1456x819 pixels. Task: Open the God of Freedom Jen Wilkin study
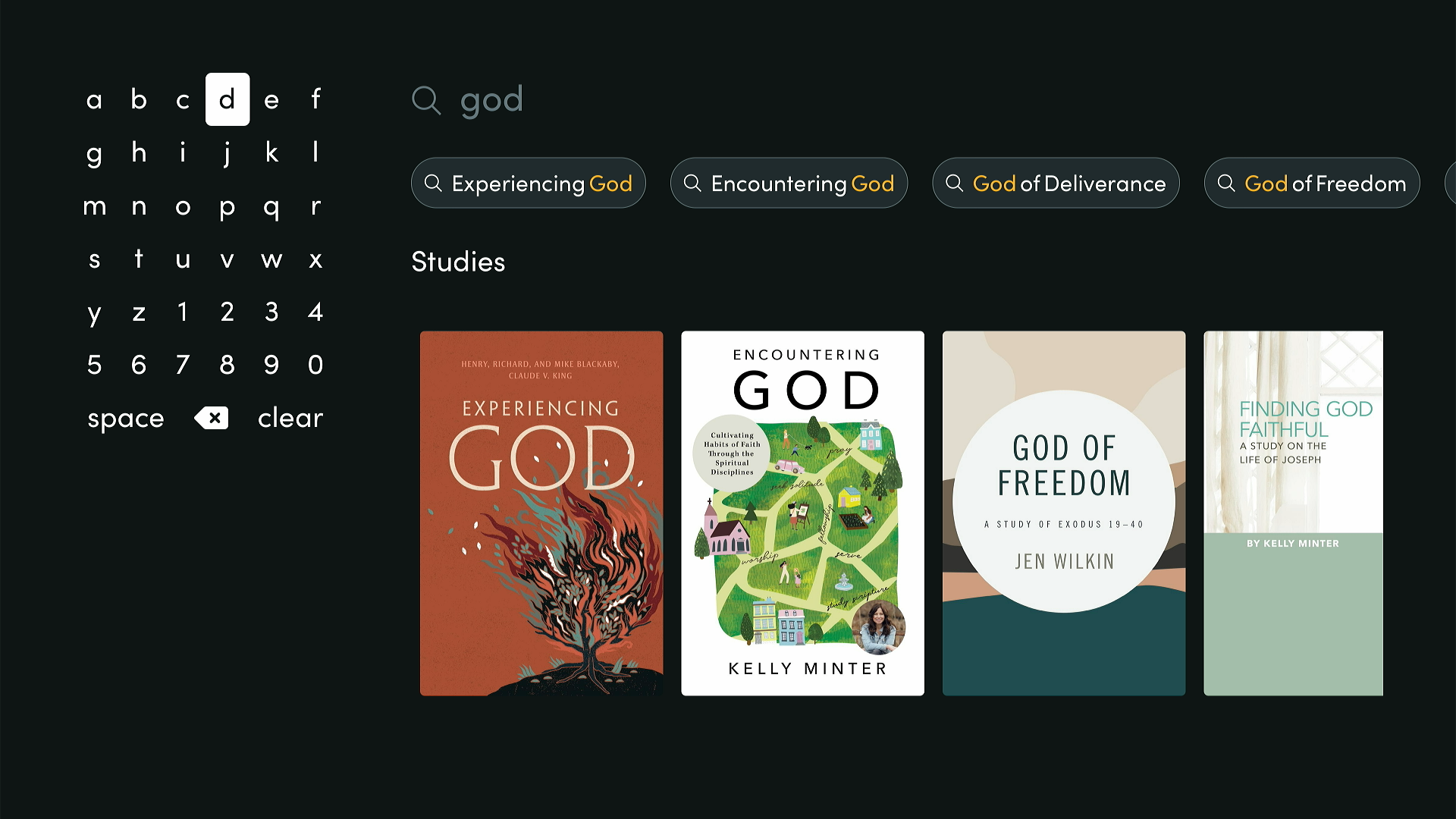(1064, 513)
